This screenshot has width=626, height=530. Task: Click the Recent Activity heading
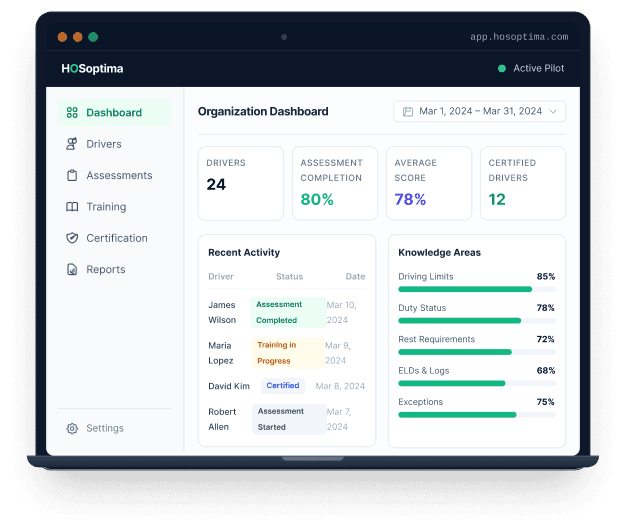[244, 253]
